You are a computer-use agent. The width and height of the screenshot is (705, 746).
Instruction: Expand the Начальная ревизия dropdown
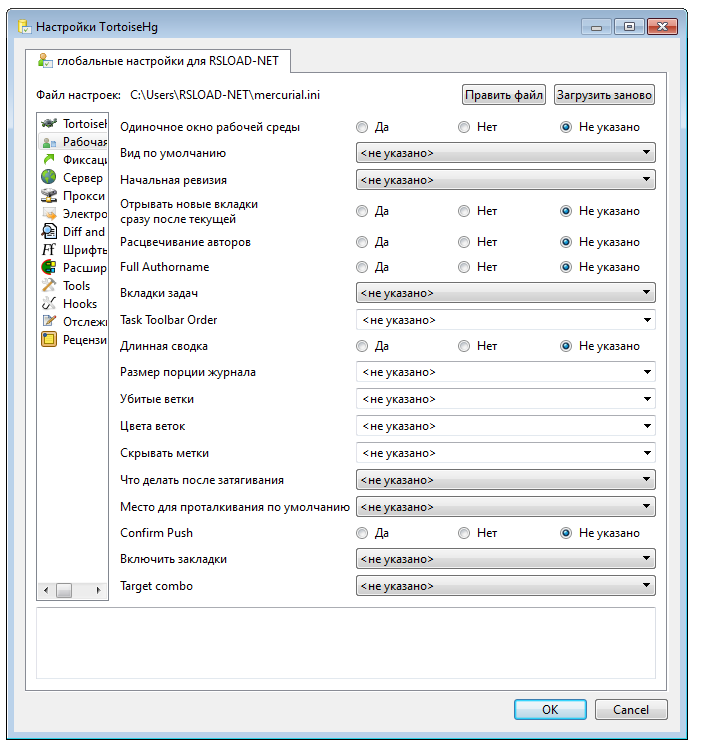pyautogui.click(x=506, y=180)
